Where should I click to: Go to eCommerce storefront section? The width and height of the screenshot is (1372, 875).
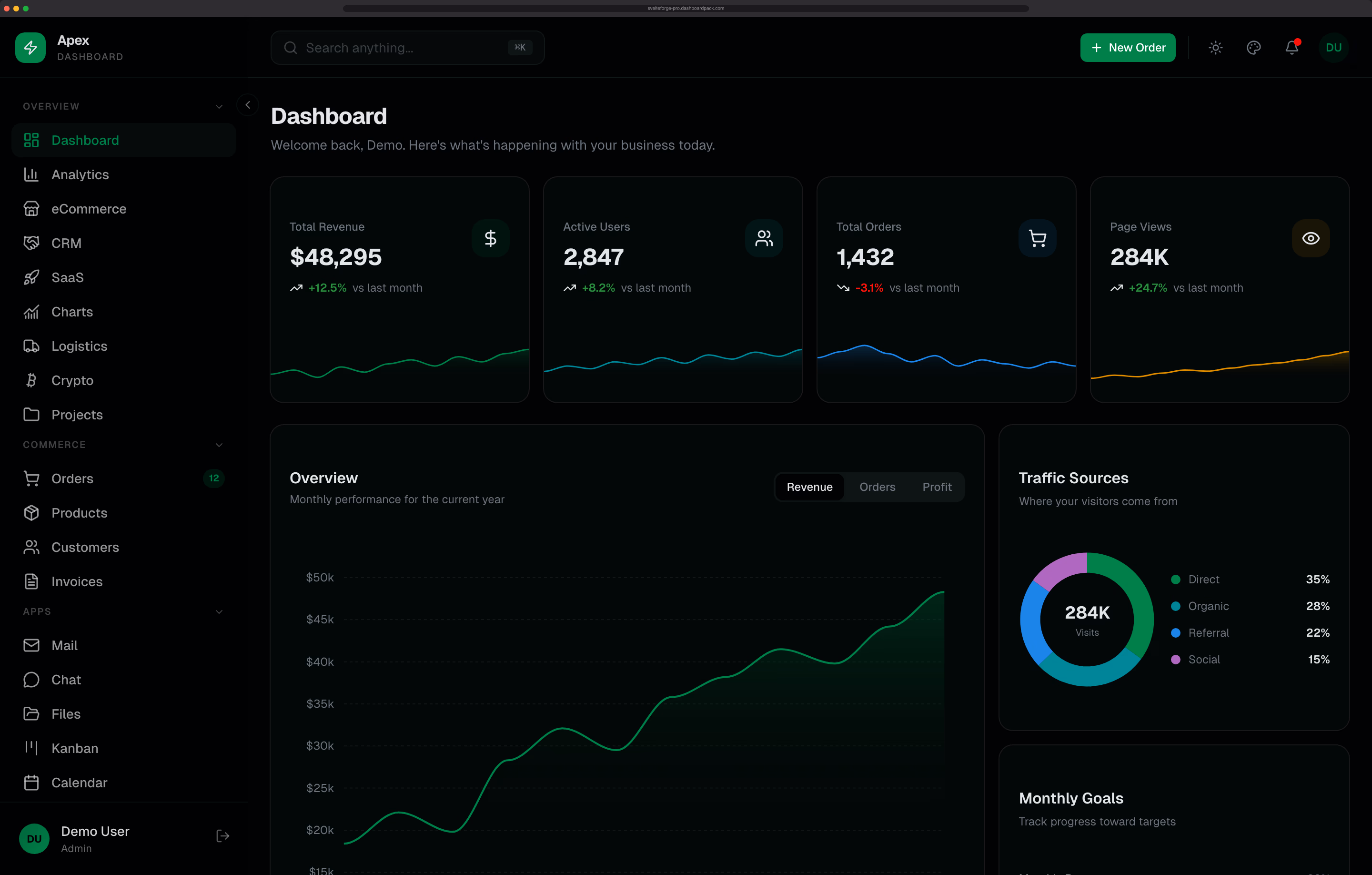(x=124, y=209)
